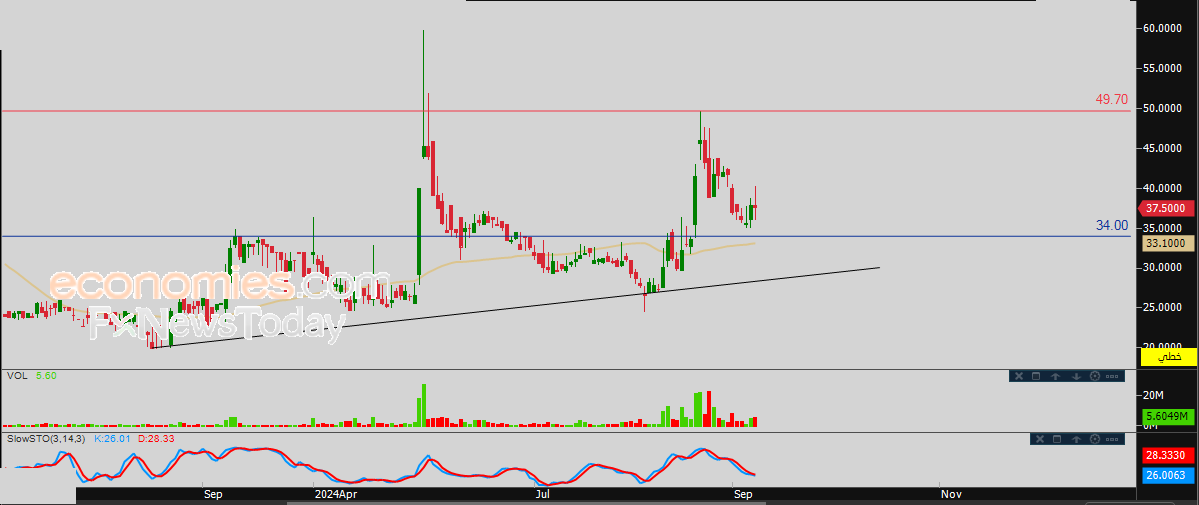Image resolution: width=1199 pixels, height=505 pixels.
Task: Click the 20M volume axis label
Action: pyautogui.click(x=1153, y=396)
